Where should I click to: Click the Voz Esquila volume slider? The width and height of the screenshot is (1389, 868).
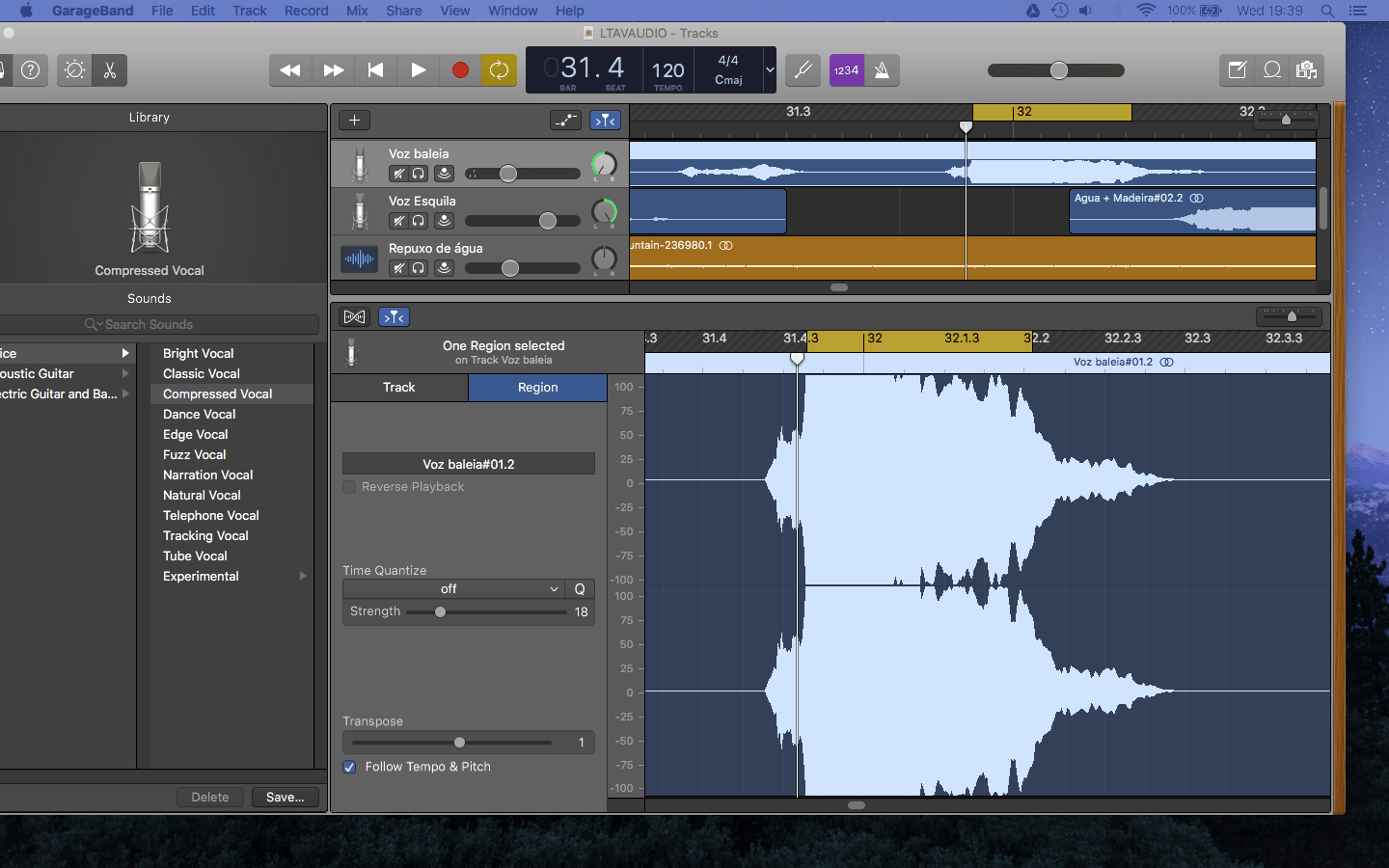tap(523, 221)
